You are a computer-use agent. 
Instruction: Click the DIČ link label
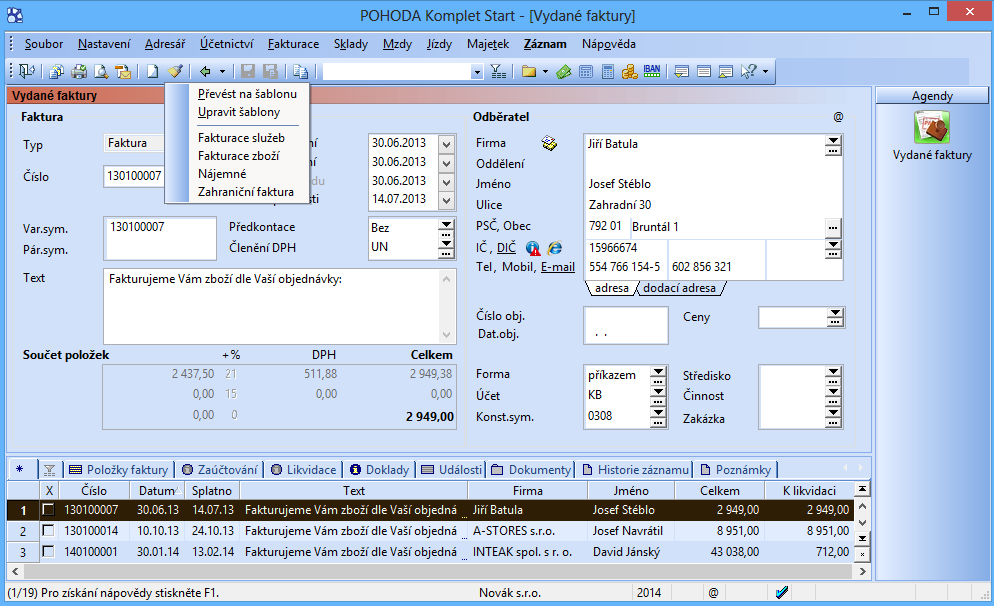[x=506, y=248]
